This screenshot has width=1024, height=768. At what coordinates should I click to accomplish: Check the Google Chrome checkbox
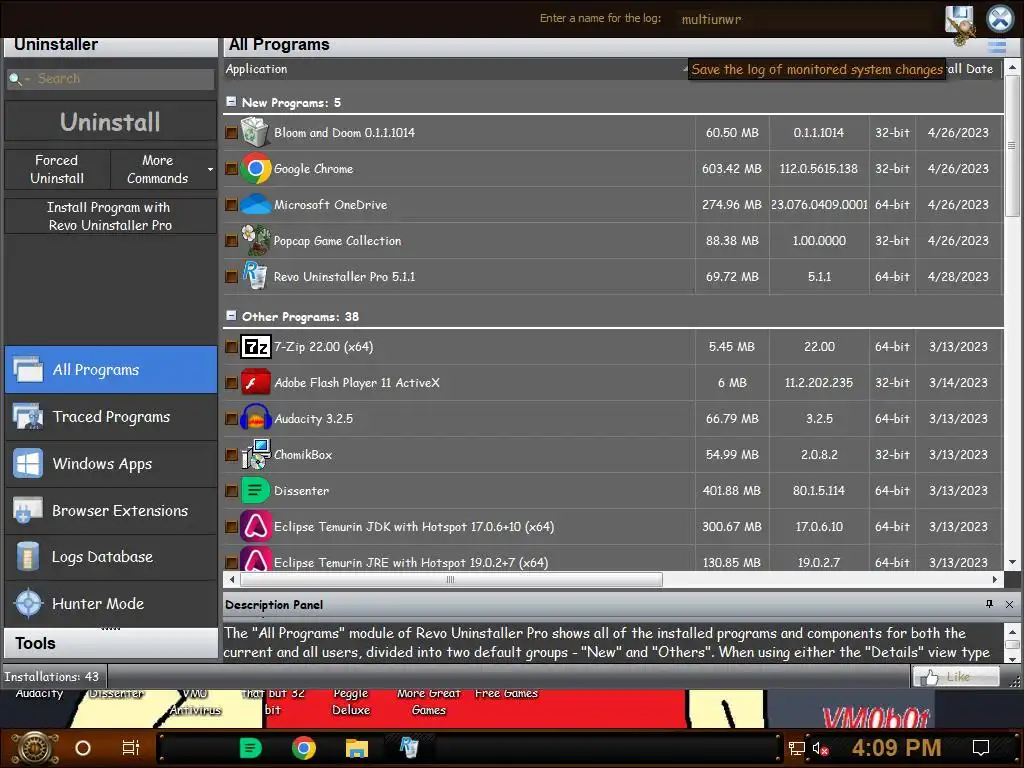[x=231, y=168]
